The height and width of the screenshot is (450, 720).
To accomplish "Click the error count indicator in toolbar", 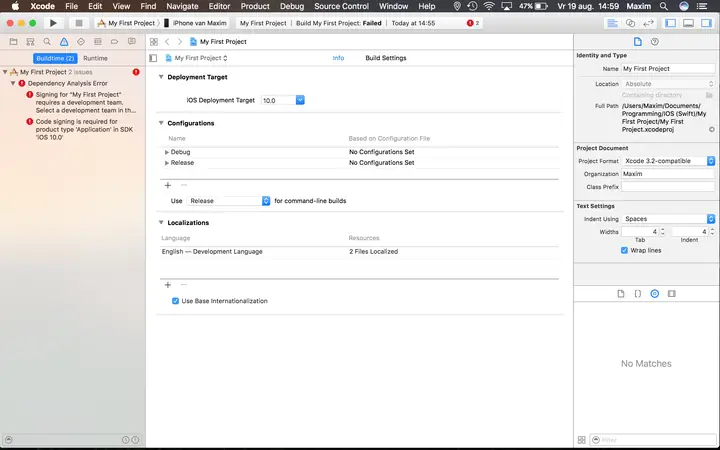I will point(473,23).
